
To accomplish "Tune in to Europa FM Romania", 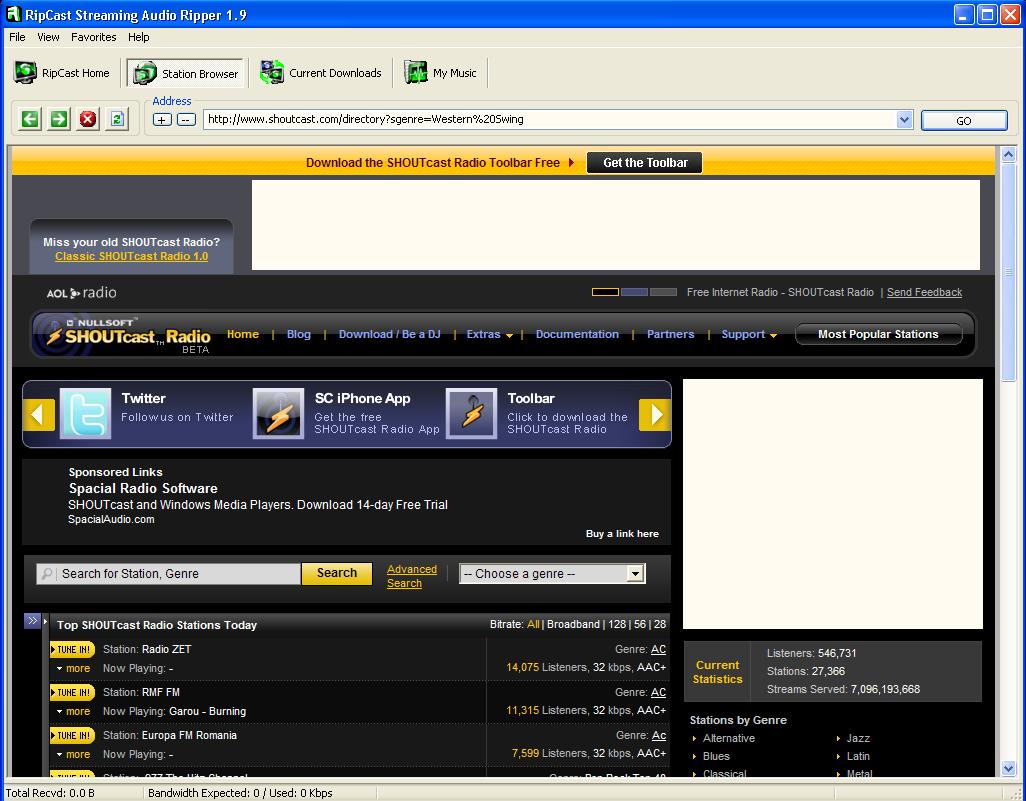I will pos(73,736).
